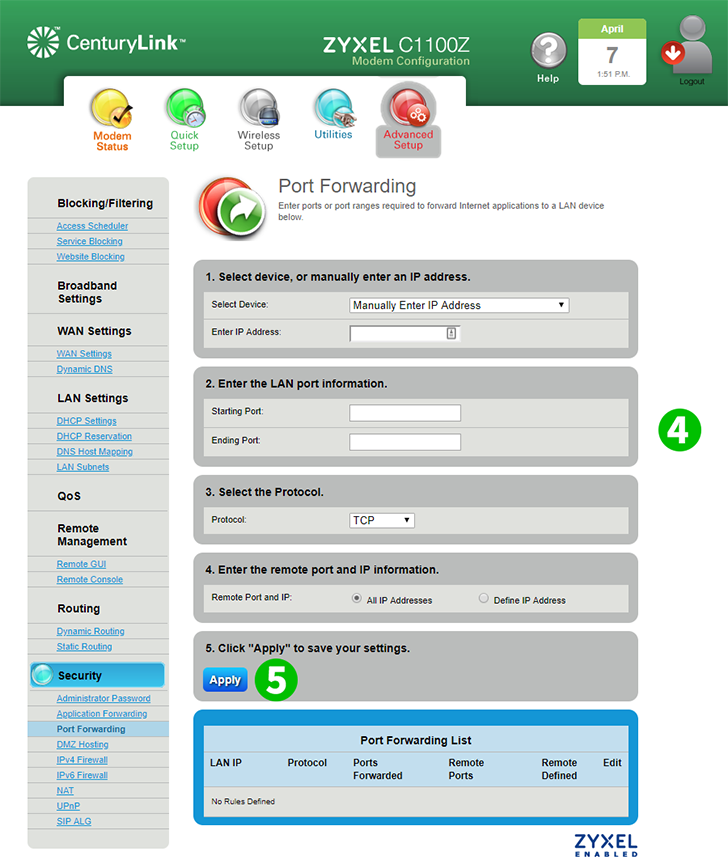Viewport: 728px width, 860px height.
Task: Click the contact icon inside IP address field
Action: [451, 333]
